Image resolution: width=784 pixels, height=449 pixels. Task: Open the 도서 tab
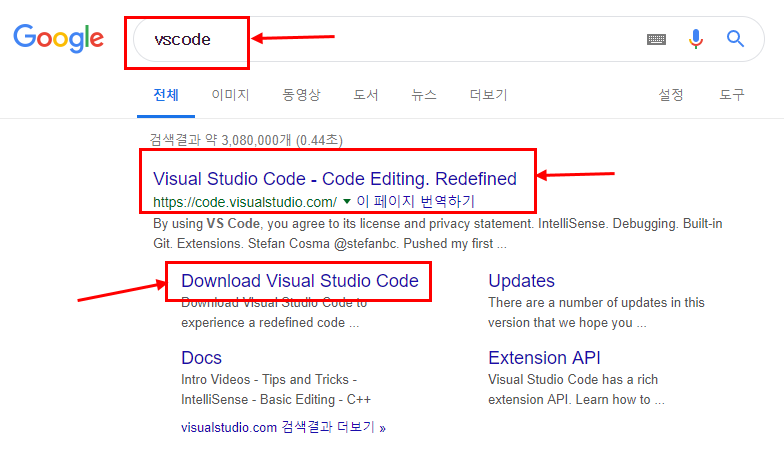click(x=366, y=94)
